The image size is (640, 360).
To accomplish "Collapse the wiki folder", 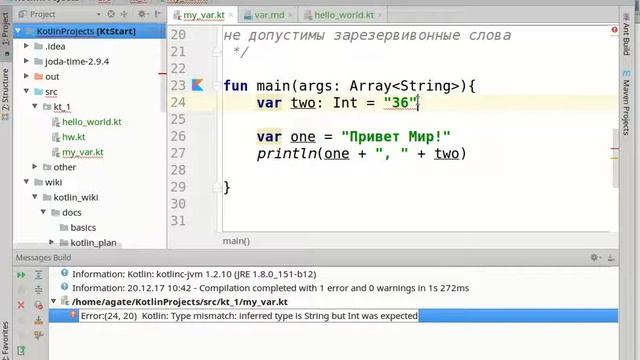I will tap(26, 182).
